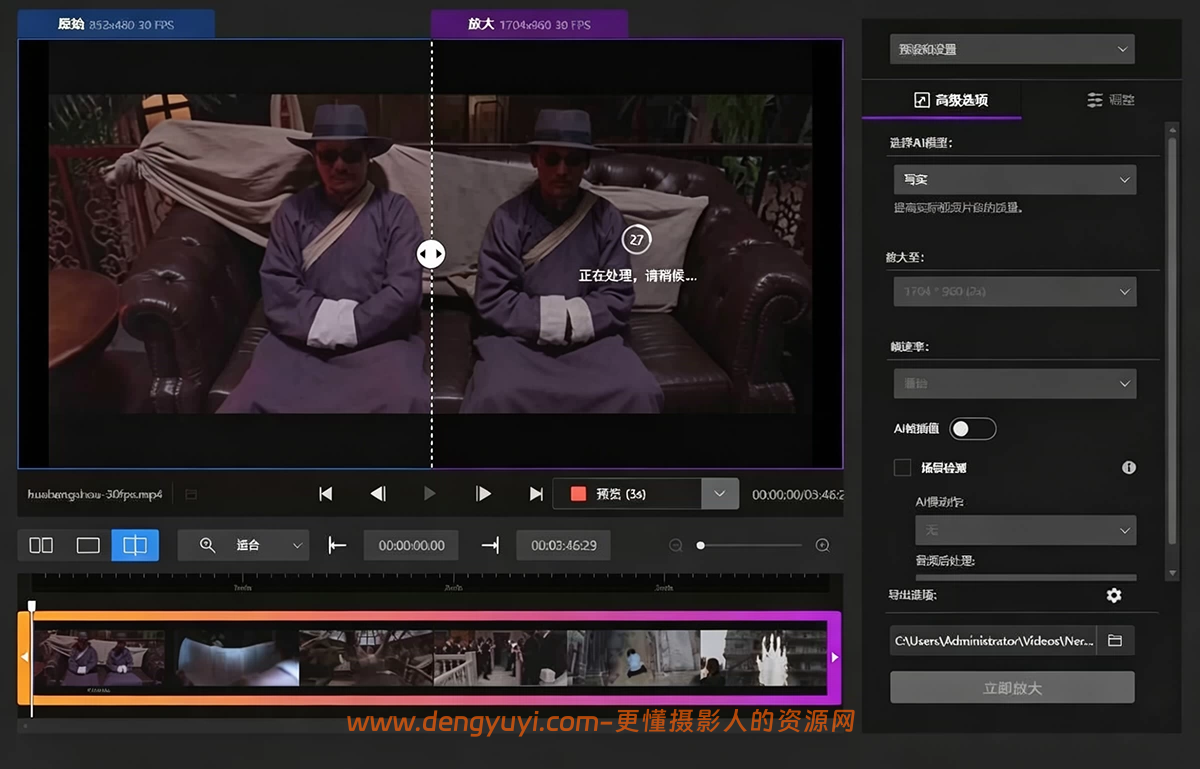Select split-screen comparison view icon
The height and width of the screenshot is (769, 1200).
pos(135,545)
